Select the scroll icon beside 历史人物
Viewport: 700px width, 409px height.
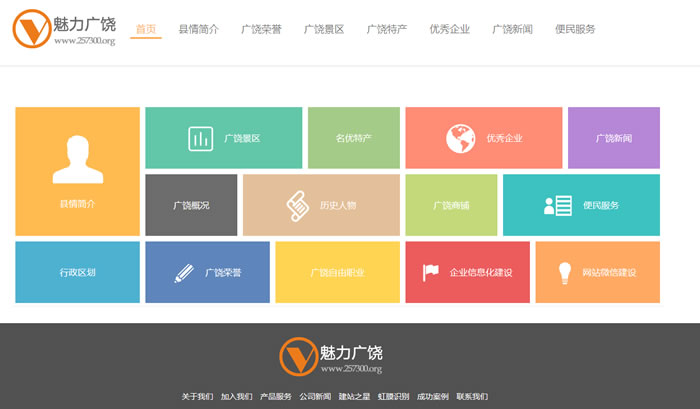pos(297,205)
